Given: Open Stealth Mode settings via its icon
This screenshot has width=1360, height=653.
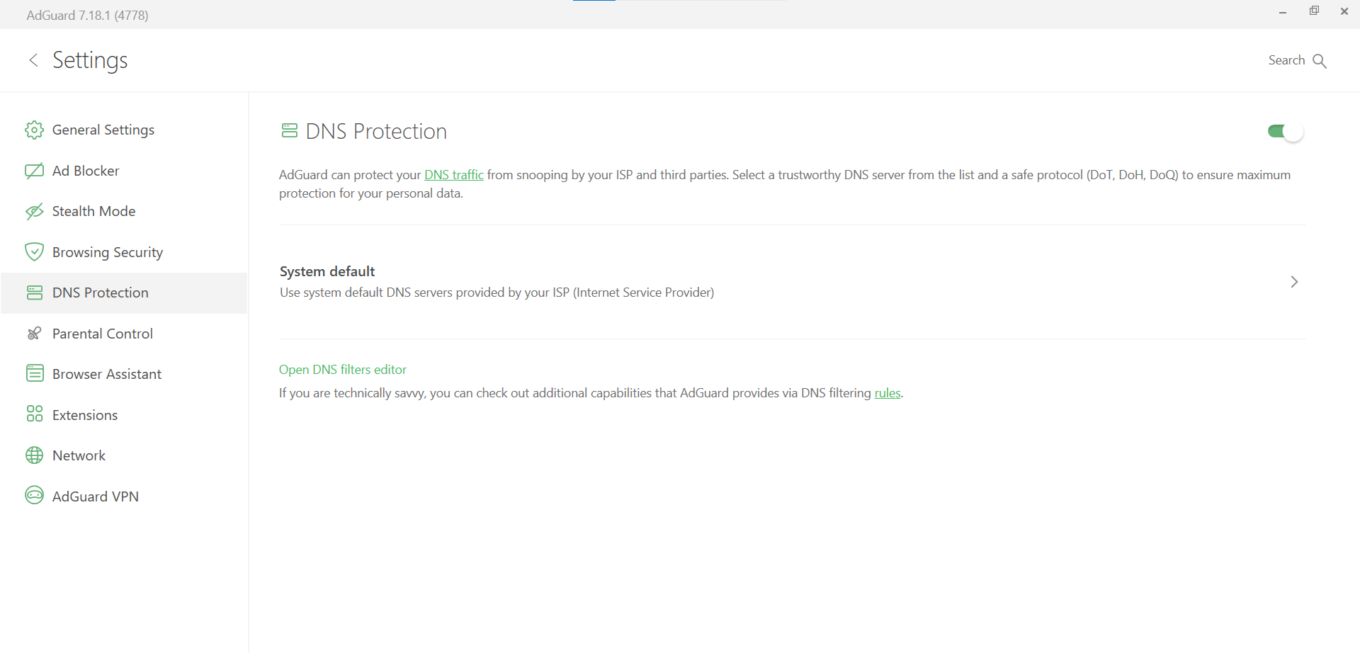Looking at the screenshot, I should click(x=33, y=211).
